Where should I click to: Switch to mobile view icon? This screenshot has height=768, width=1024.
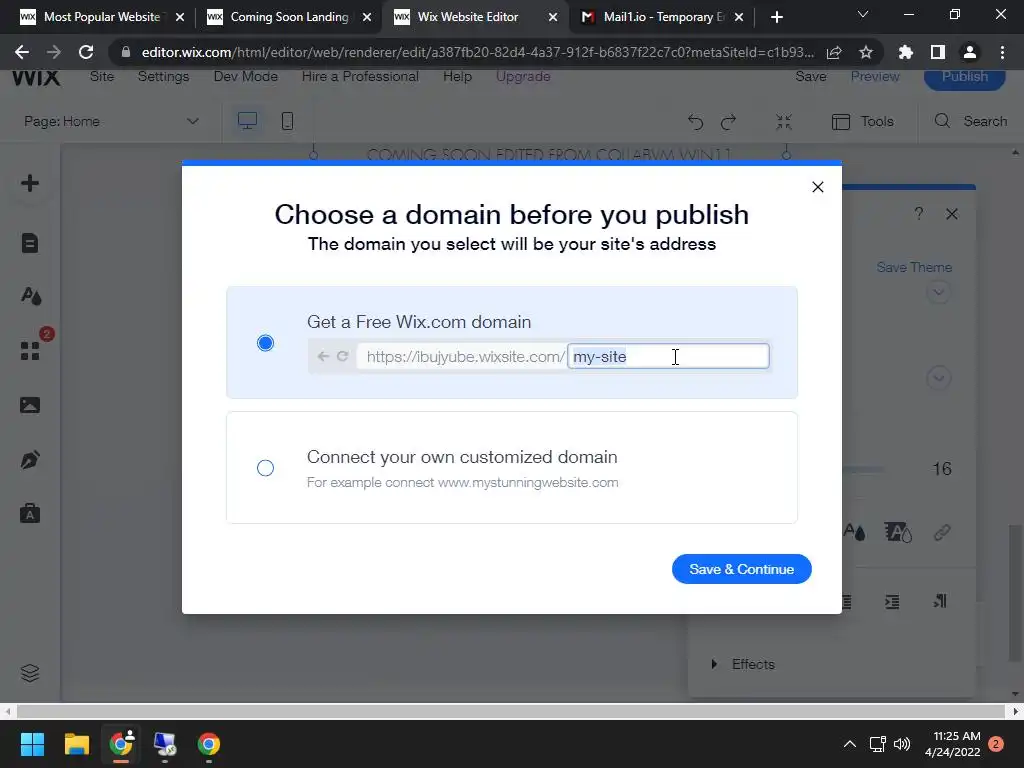287,121
